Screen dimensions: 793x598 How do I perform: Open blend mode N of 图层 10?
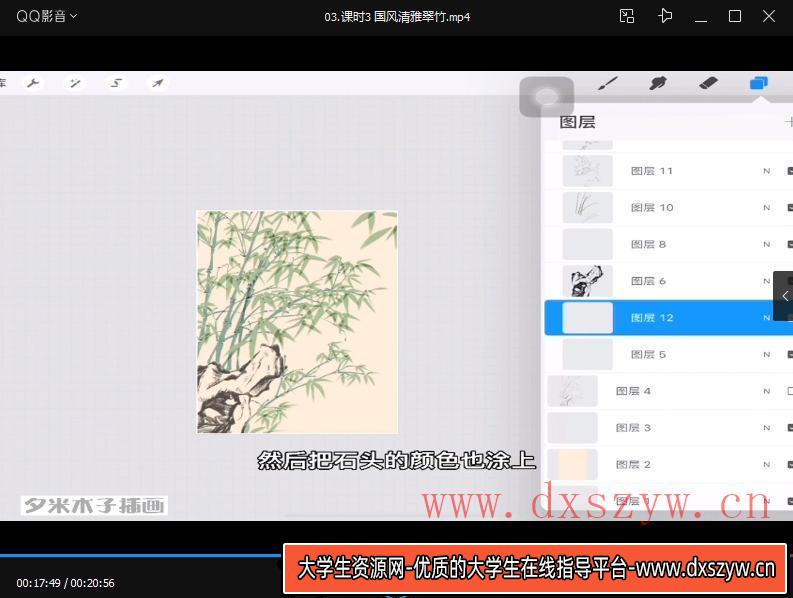coord(767,207)
